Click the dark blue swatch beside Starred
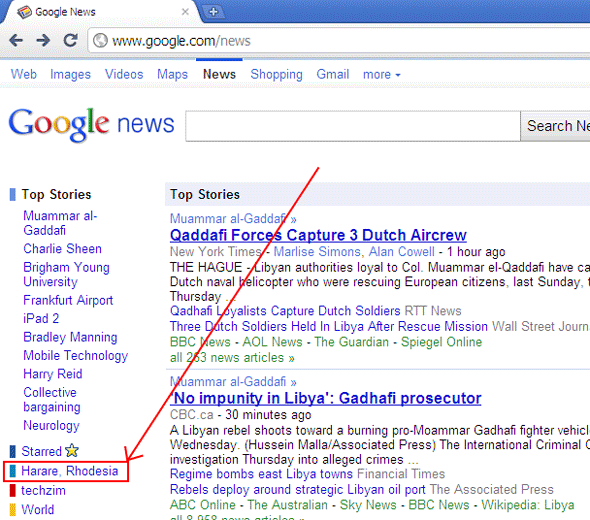Viewport: 590px width, 520px height. coord(12,451)
